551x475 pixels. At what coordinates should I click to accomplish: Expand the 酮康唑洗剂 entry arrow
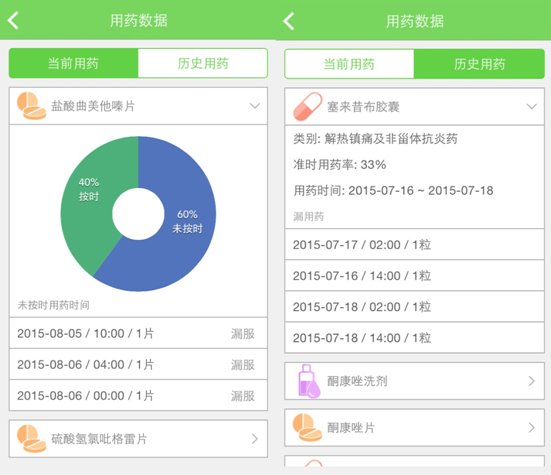click(x=532, y=381)
